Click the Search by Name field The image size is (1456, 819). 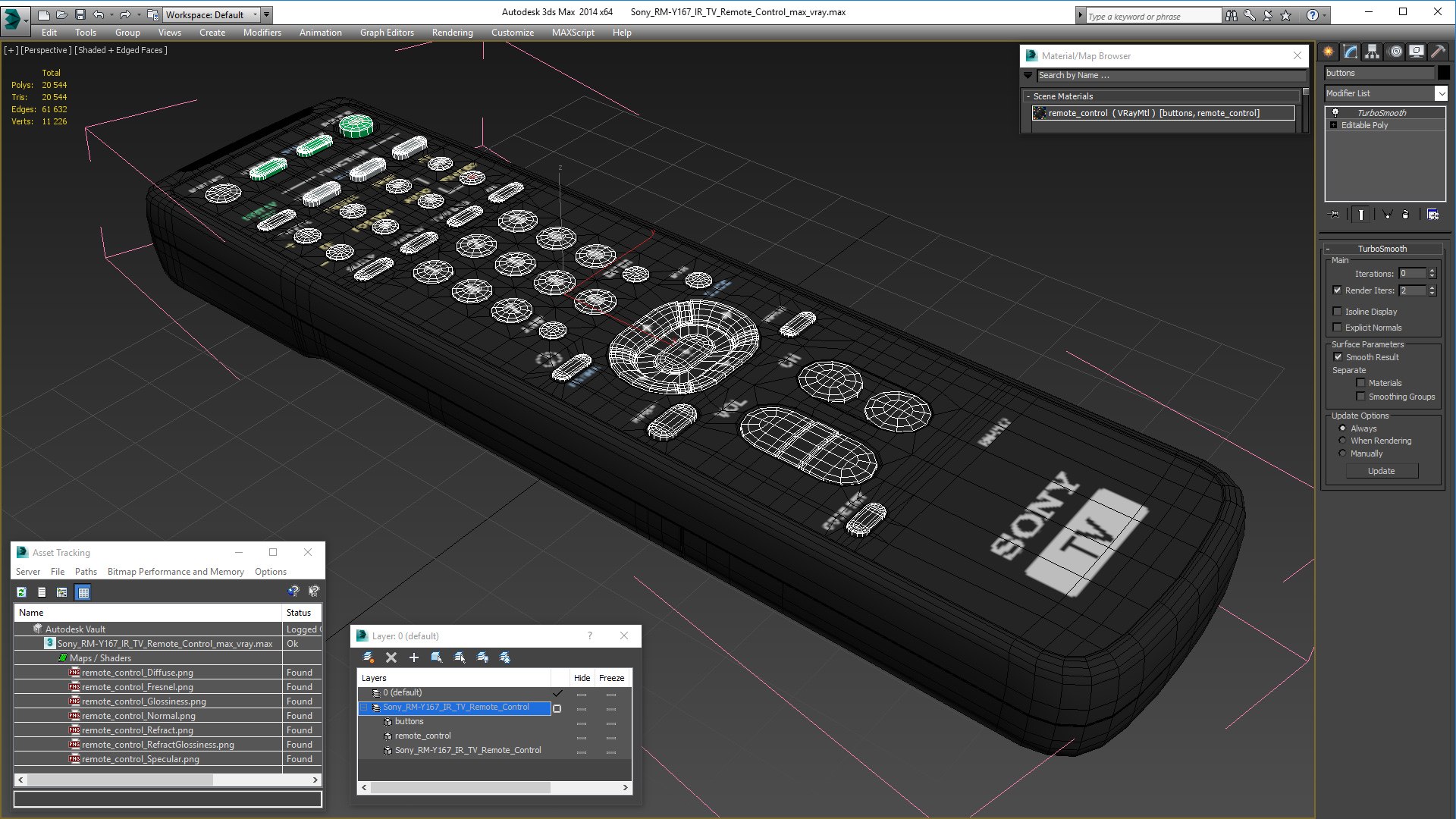tap(1172, 75)
